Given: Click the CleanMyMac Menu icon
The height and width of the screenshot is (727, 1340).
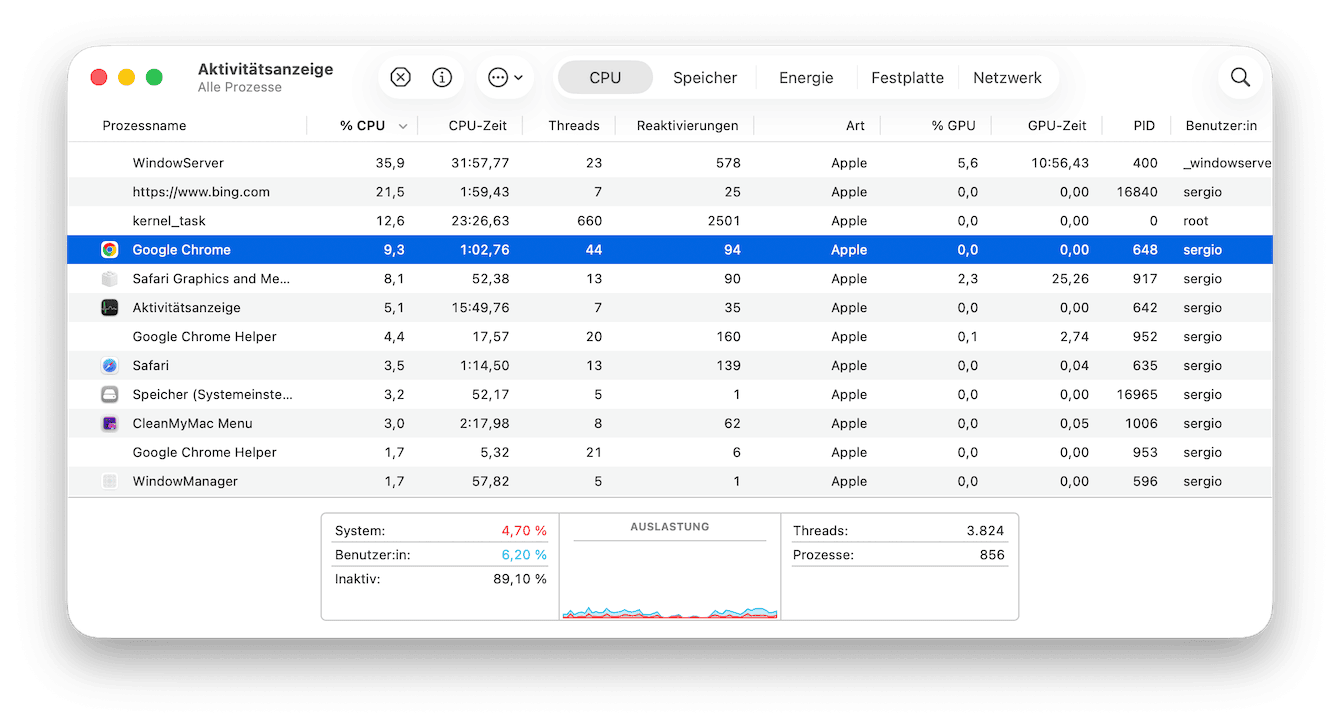Looking at the screenshot, I should click(x=109, y=423).
